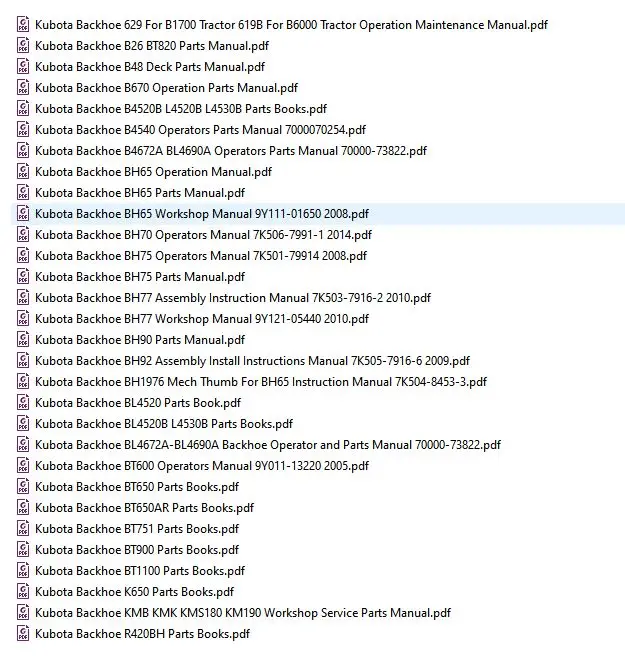
Task: Select Kubota Backhoe B26 BT820 Parts Manual.pdf
Action: pos(152,46)
